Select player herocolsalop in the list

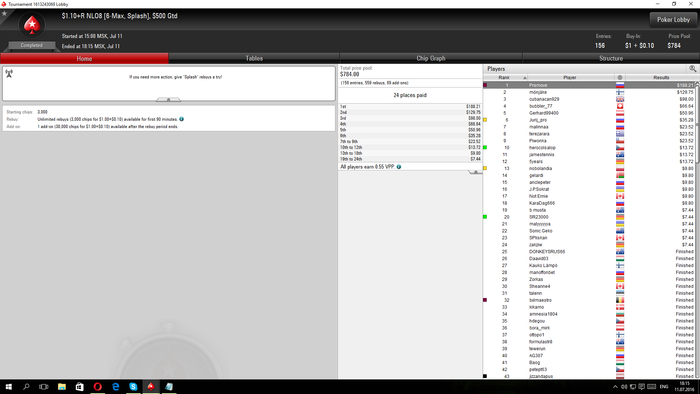589,148
